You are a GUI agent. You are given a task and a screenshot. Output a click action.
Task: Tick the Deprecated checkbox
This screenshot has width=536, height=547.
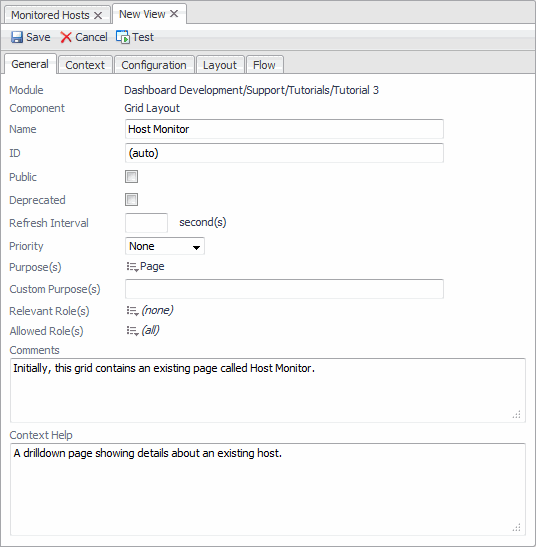click(x=132, y=200)
